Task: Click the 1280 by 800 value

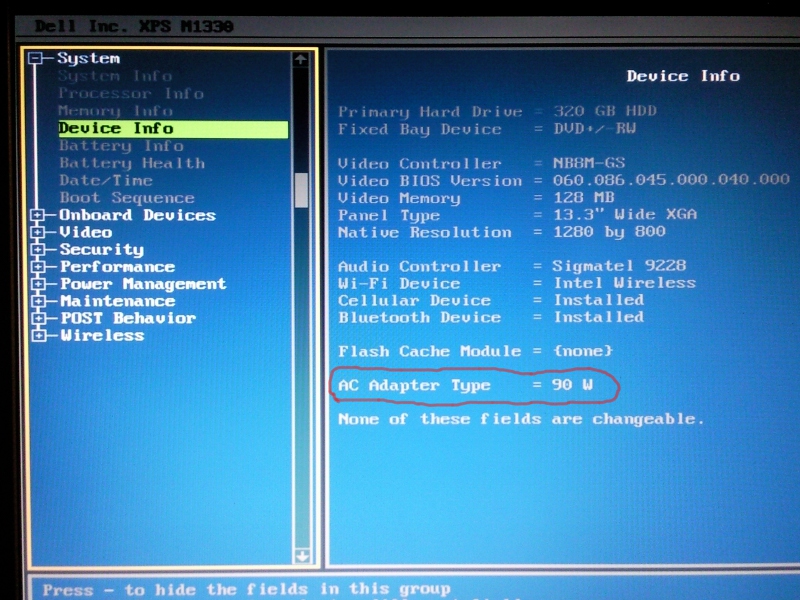Action: click(610, 232)
